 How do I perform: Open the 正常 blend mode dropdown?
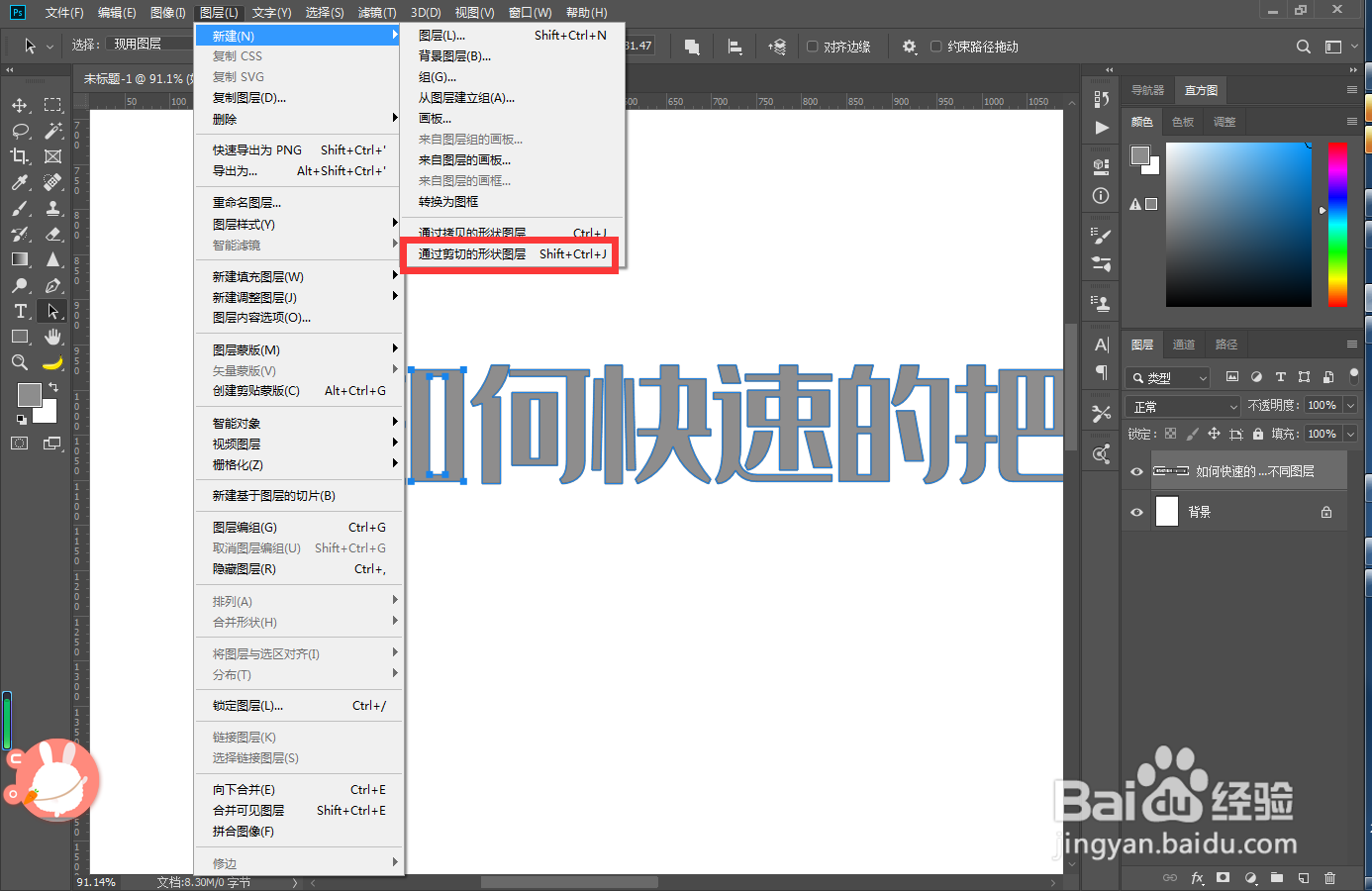[1181, 405]
